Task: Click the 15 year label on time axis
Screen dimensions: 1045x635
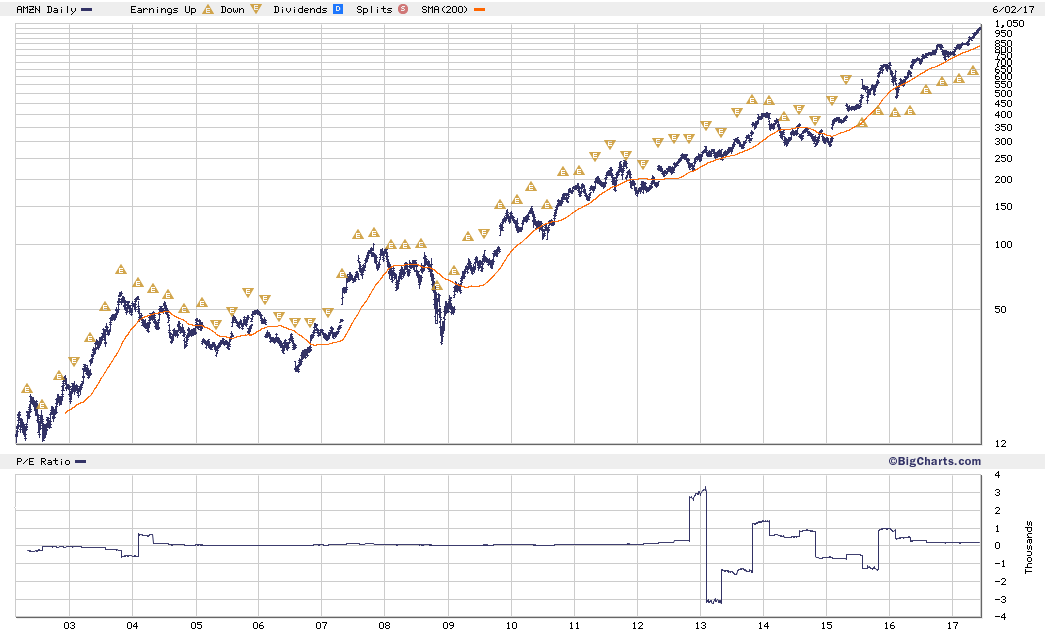Action: click(x=826, y=626)
